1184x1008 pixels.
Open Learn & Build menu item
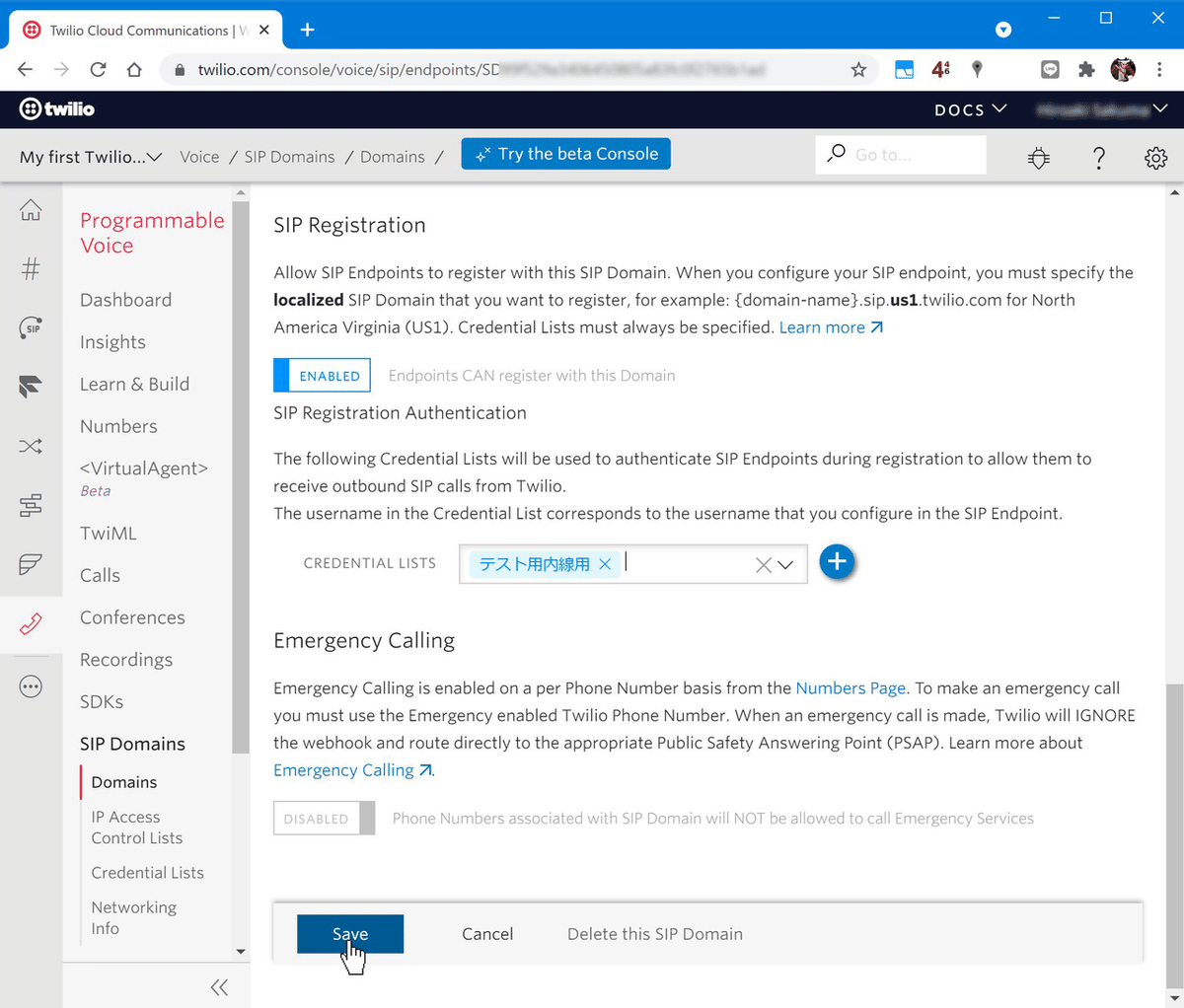pos(134,384)
